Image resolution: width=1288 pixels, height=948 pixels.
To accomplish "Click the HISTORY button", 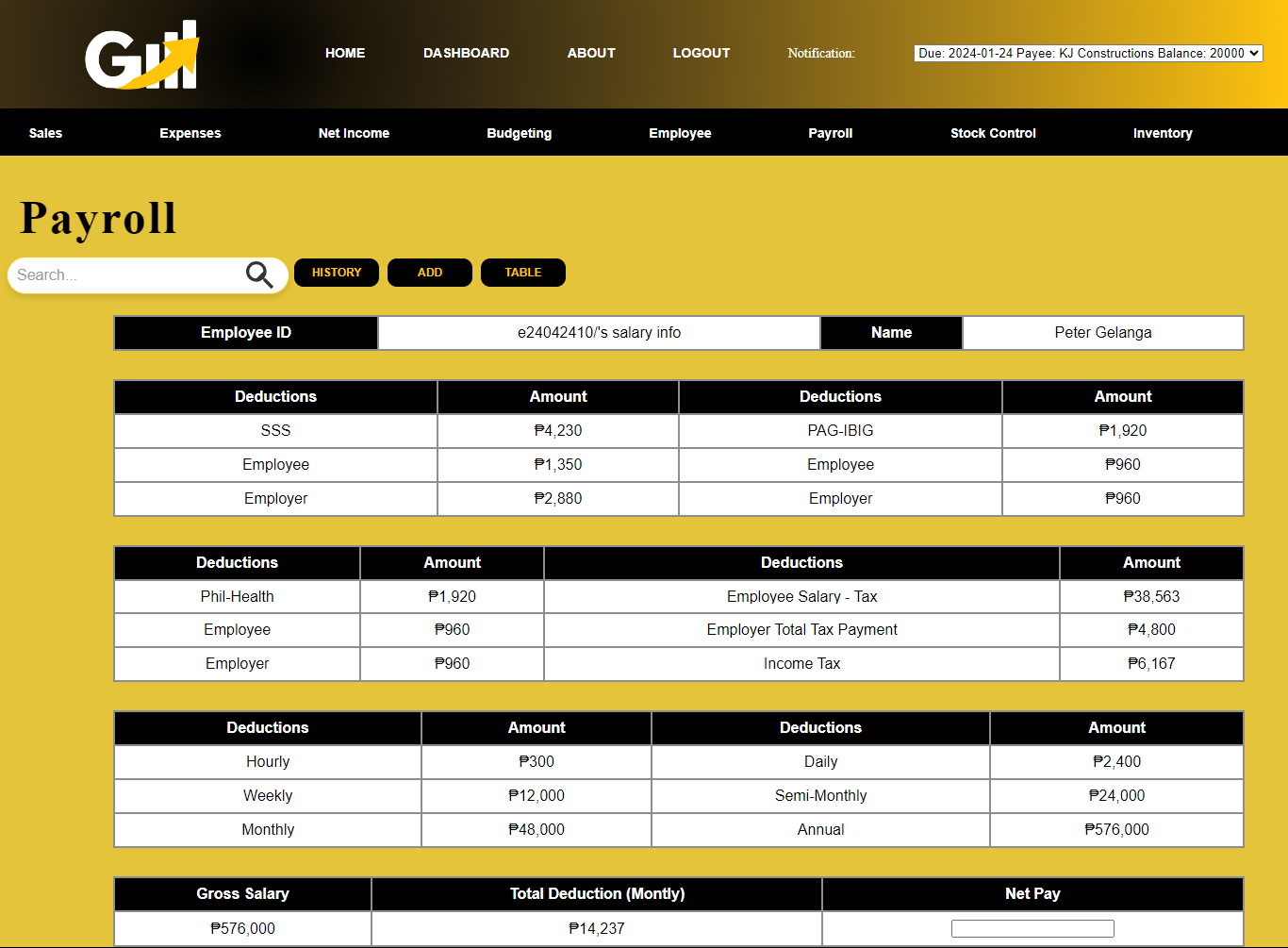I will 337,273.
